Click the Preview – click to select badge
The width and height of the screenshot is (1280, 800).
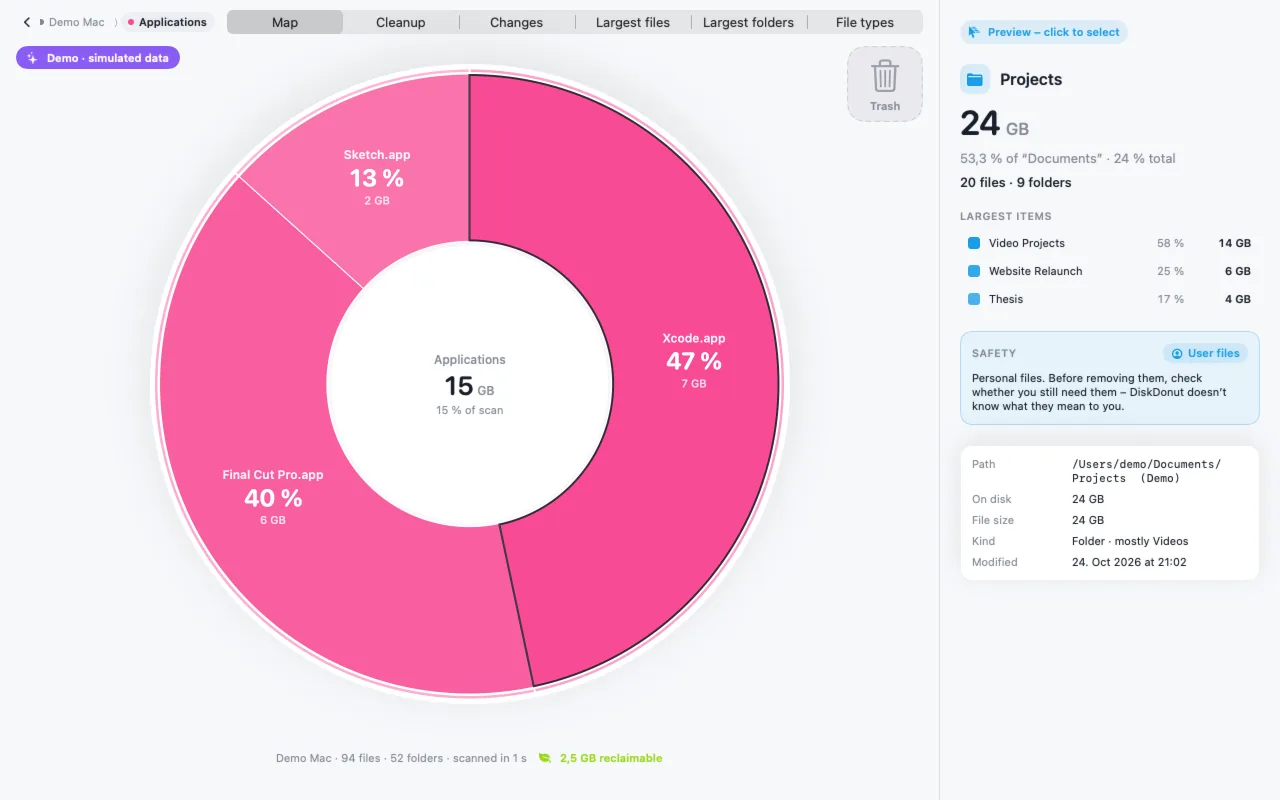click(1044, 32)
